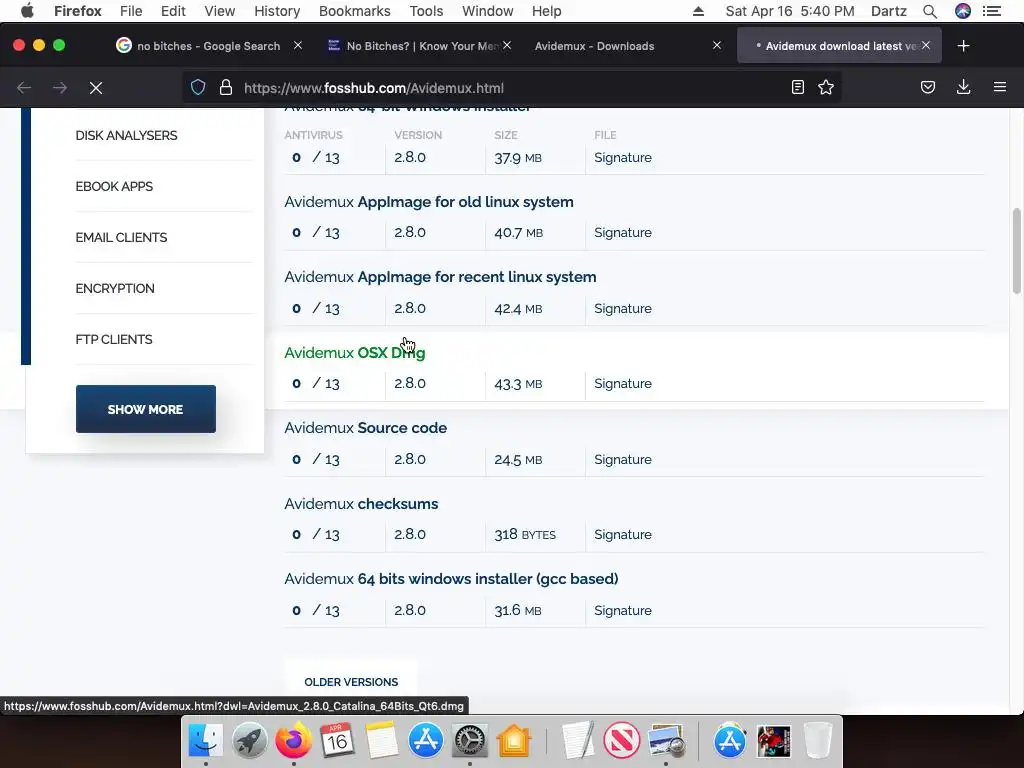Viewport: 1024px width, 768px height.
Task: Open Notes app in the dock
Action: click(381, 740)
